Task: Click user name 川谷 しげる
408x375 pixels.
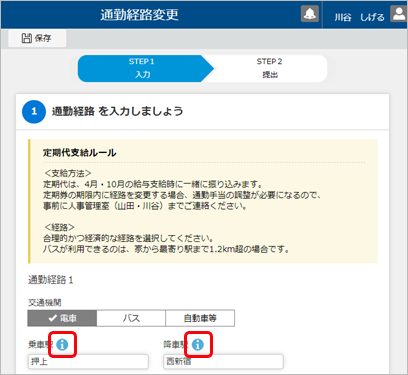Action: tap(359, 17)
